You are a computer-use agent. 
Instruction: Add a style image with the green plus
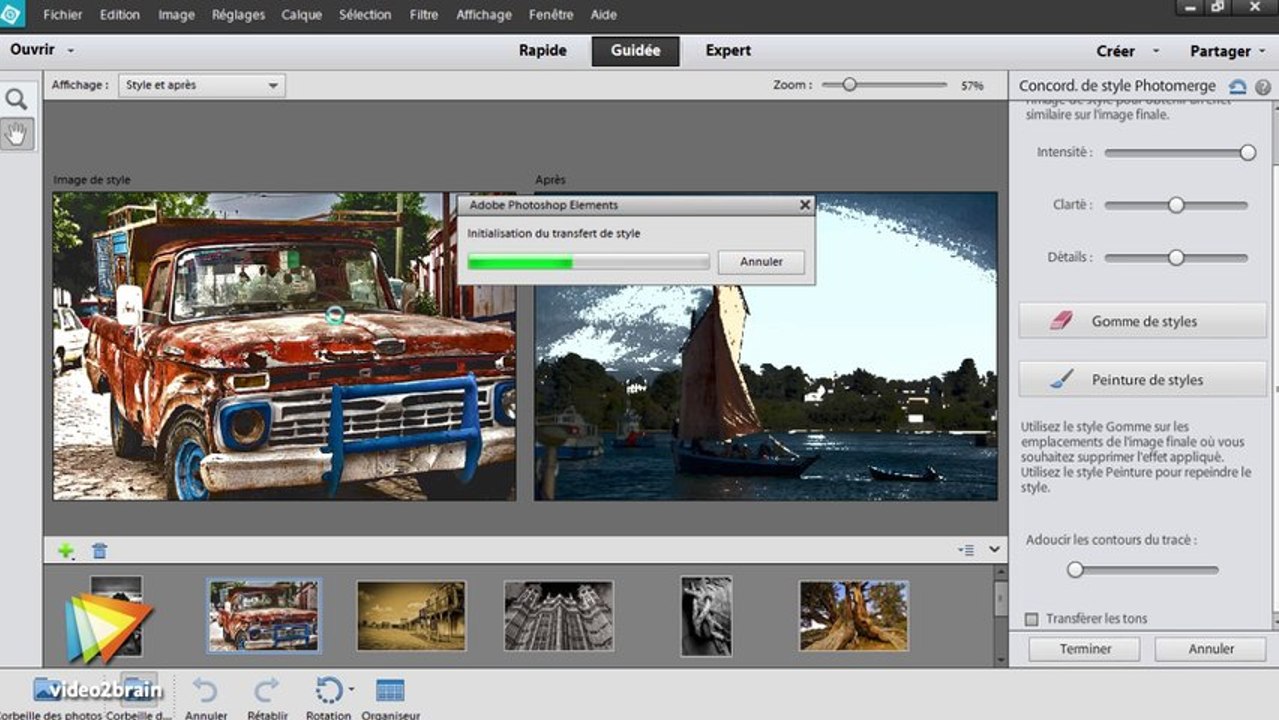point(66,550)
